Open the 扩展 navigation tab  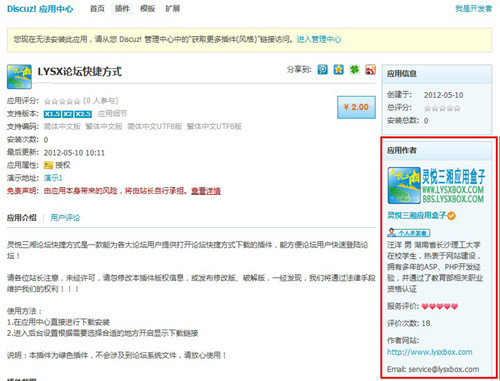173,9
